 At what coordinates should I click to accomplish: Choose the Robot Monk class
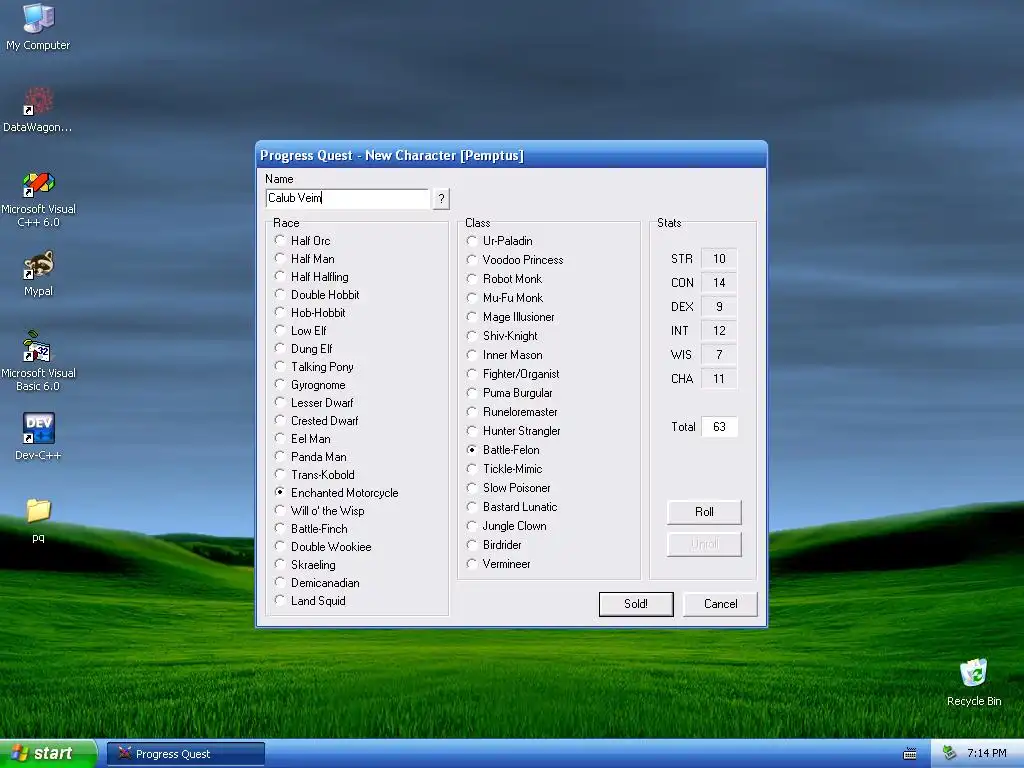coord(505,278)
